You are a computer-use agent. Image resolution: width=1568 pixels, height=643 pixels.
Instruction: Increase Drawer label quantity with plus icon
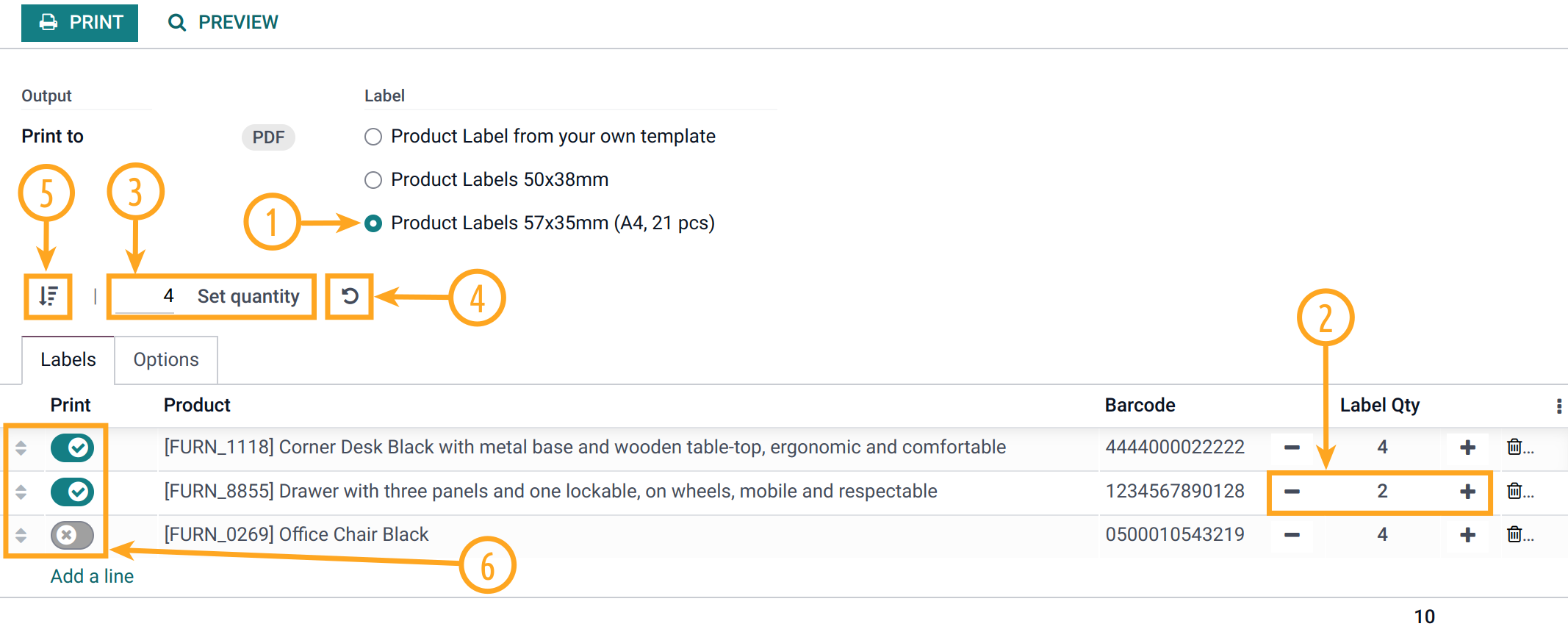click(x=1467, y=492)
